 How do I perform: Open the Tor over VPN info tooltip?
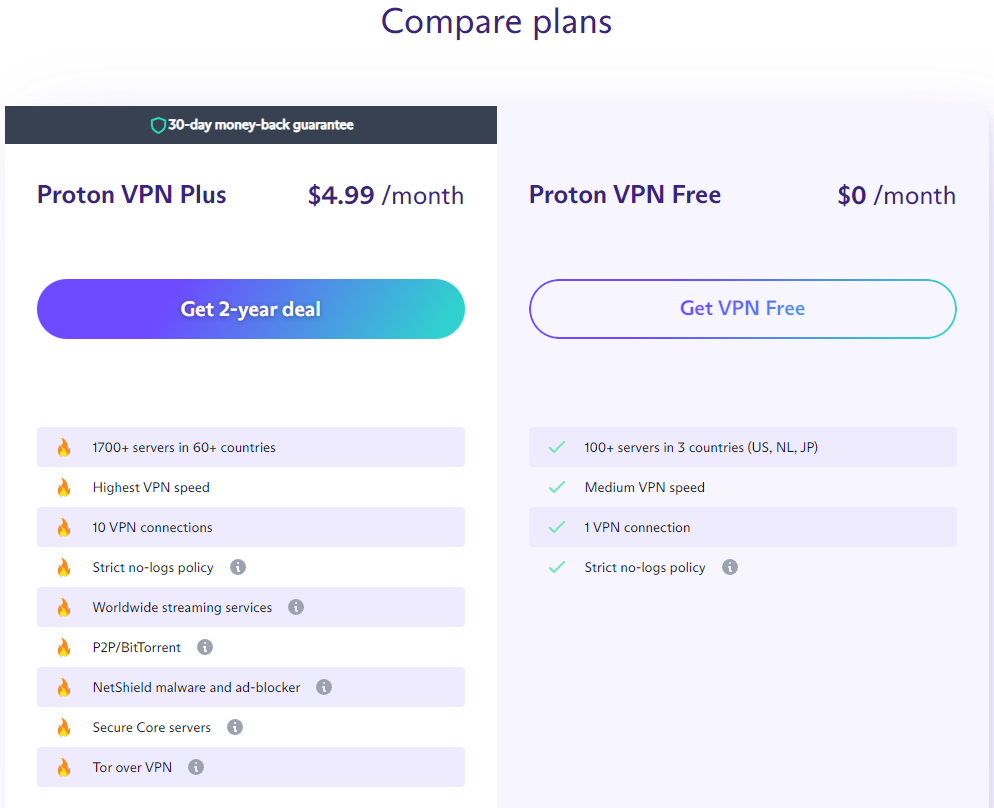click(196, 767)
